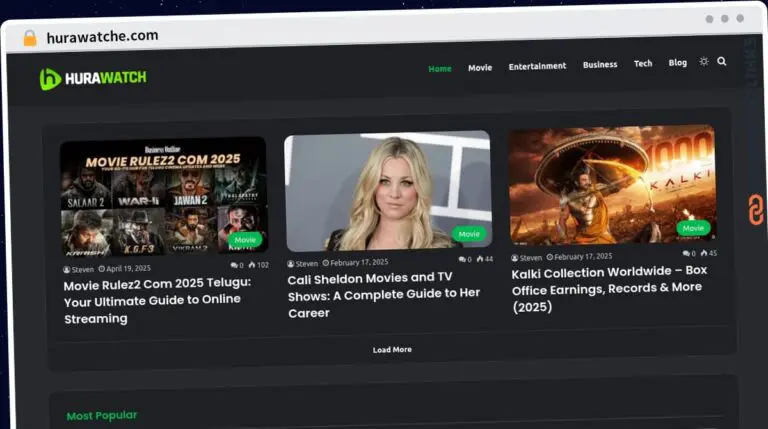Open the Movie menu item
The height and width of the screenshot is (429, 768).
[x=480, y=68]
